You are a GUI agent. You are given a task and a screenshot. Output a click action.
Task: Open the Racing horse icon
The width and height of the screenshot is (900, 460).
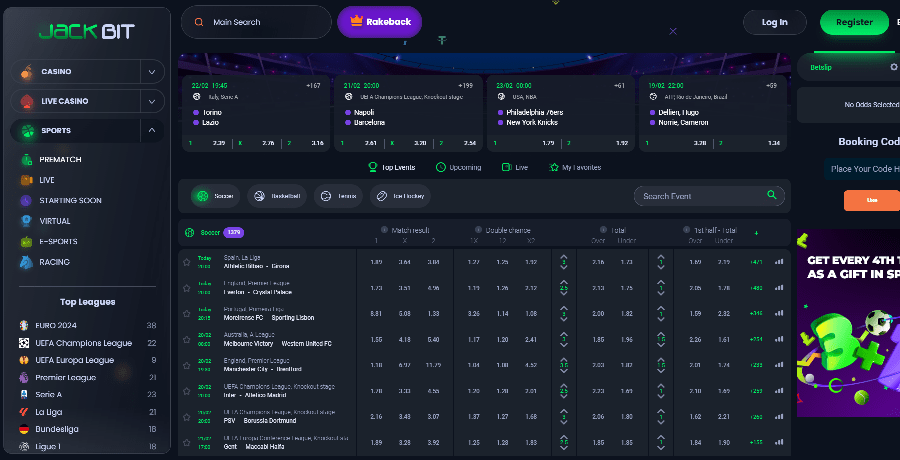coord(26,262)
